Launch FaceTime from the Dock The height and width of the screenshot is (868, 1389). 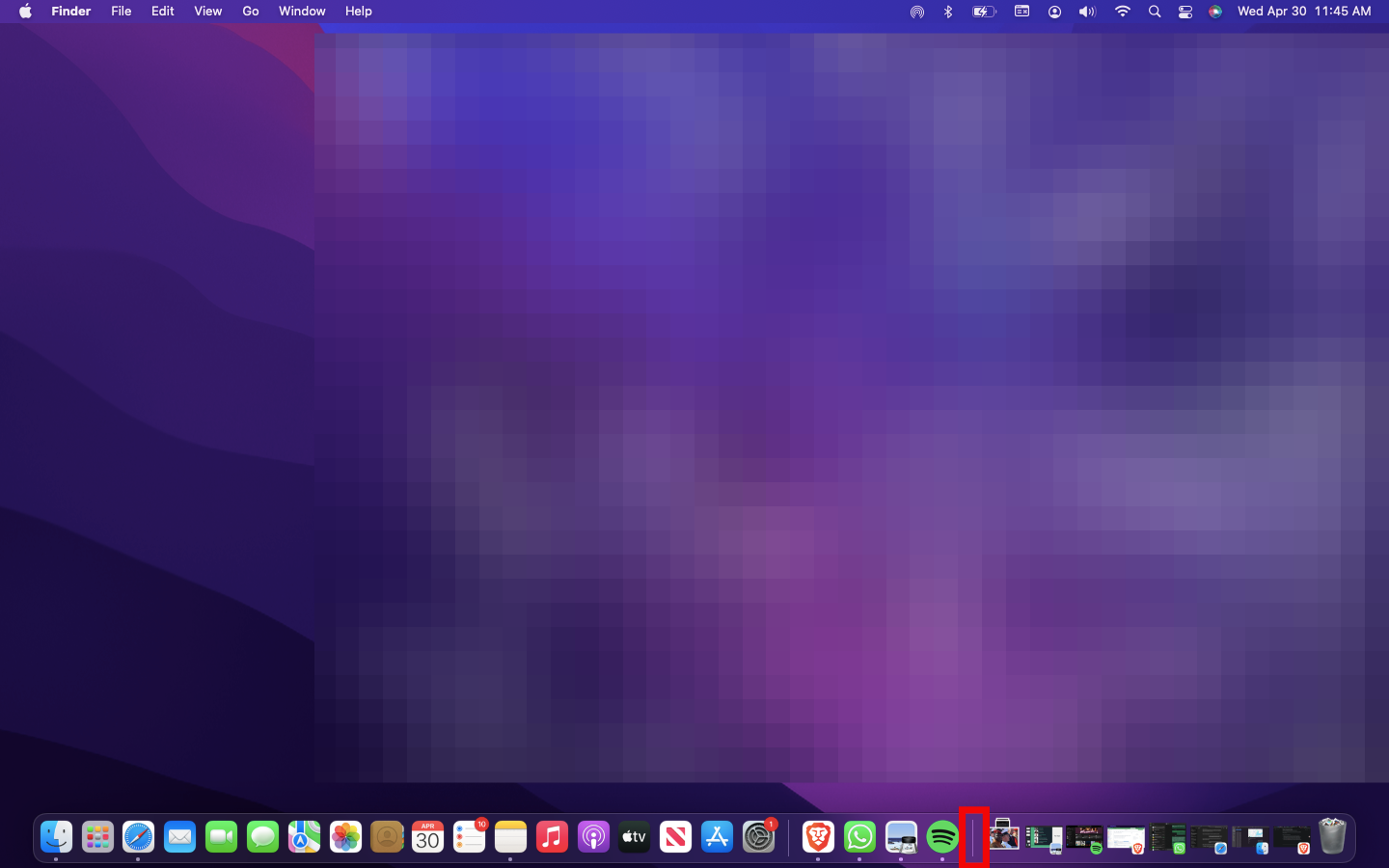click(x=222, y=836)
